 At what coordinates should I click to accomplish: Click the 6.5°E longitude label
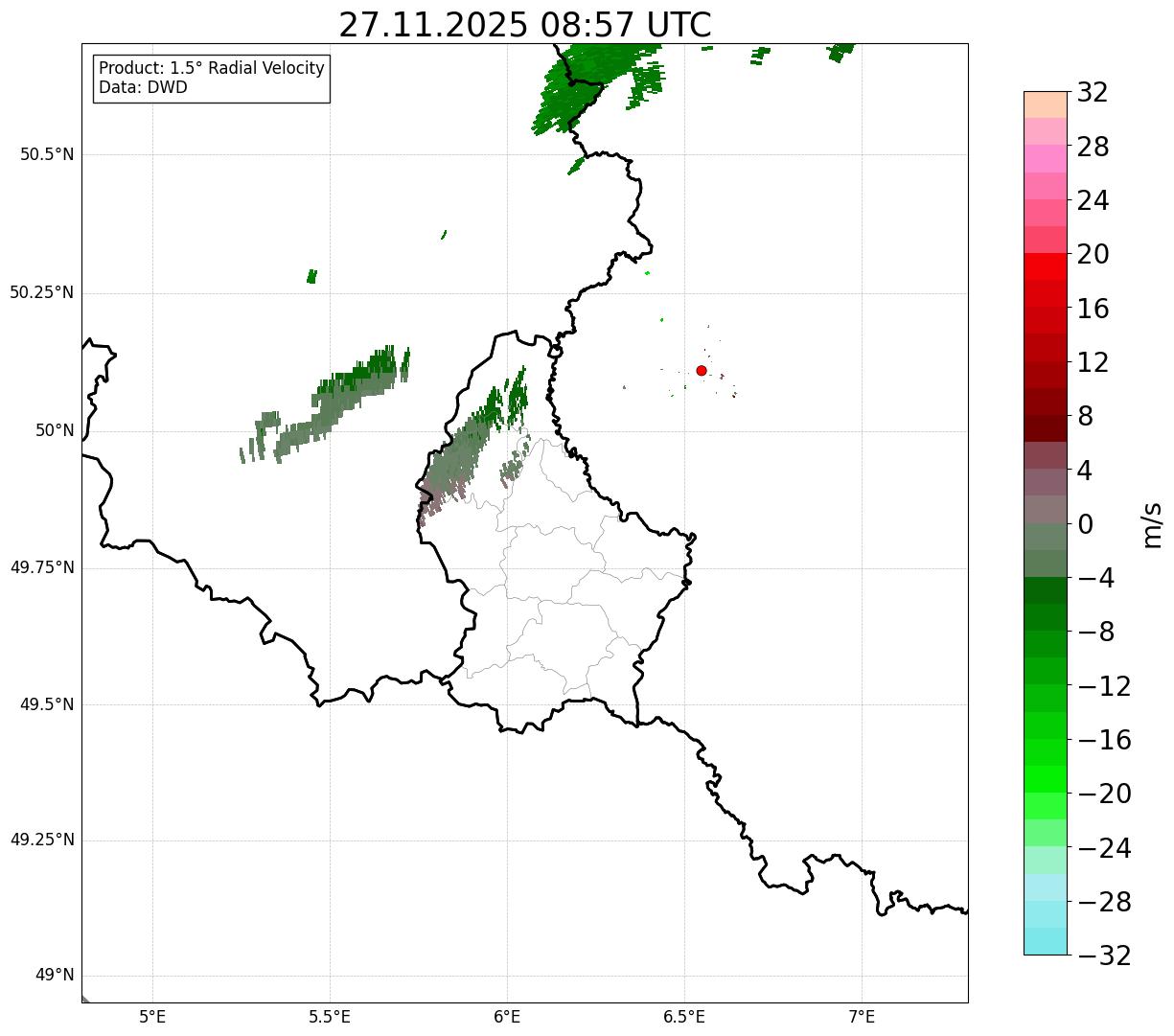(x=684, y=1017)
